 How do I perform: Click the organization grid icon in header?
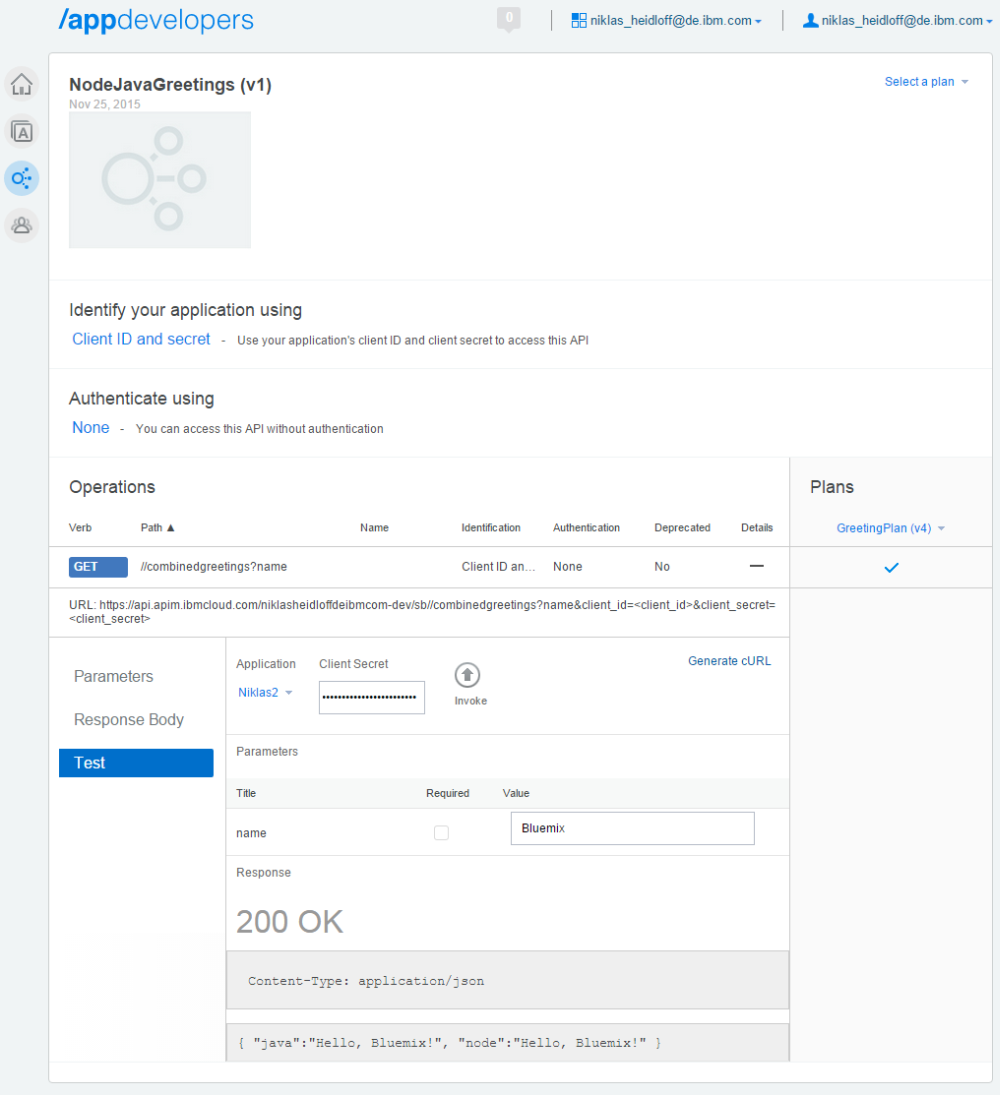[579, 21]
